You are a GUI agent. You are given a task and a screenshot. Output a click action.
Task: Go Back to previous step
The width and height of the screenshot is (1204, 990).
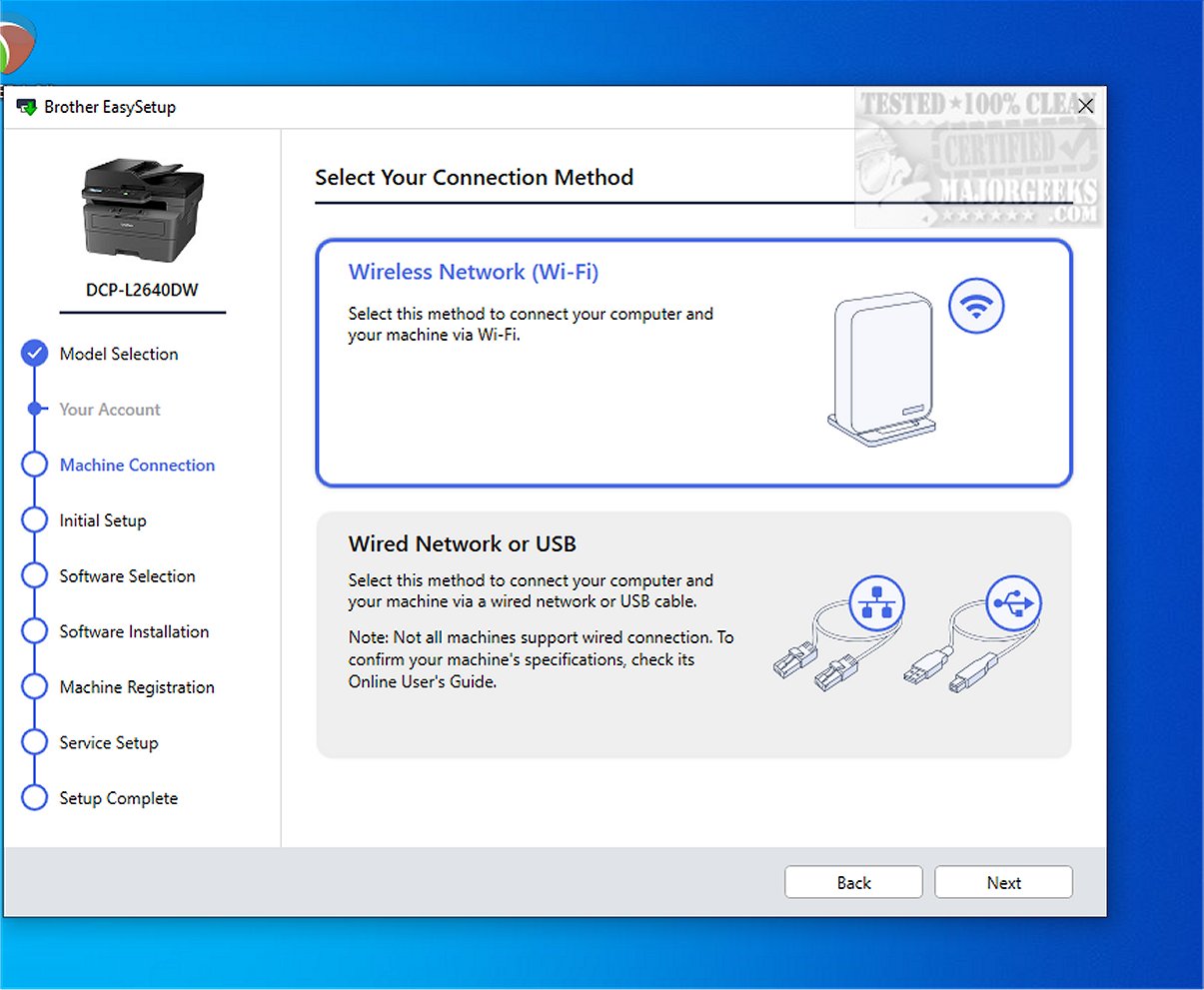click(853, 882)
